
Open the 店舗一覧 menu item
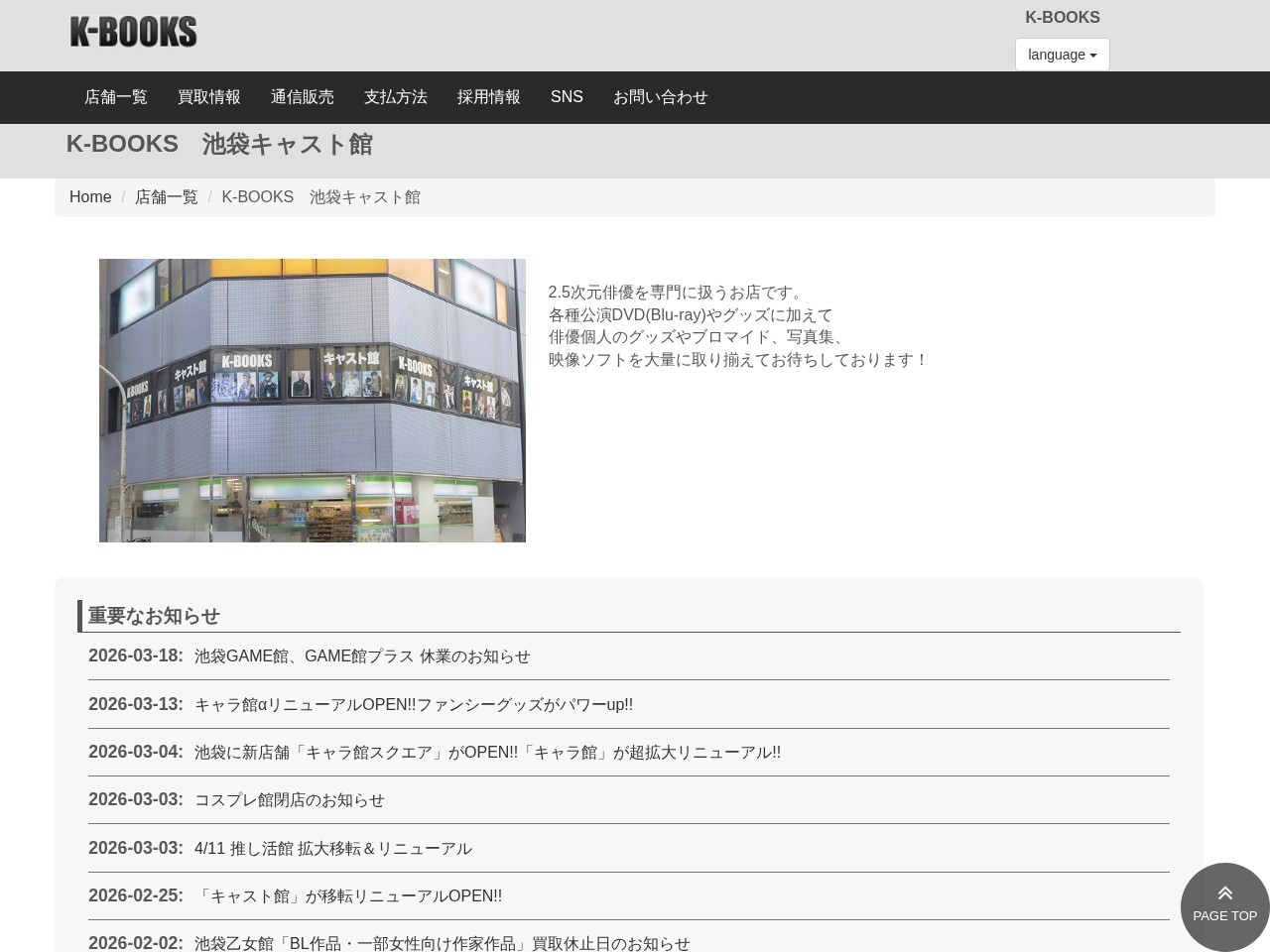pos(115,96)
